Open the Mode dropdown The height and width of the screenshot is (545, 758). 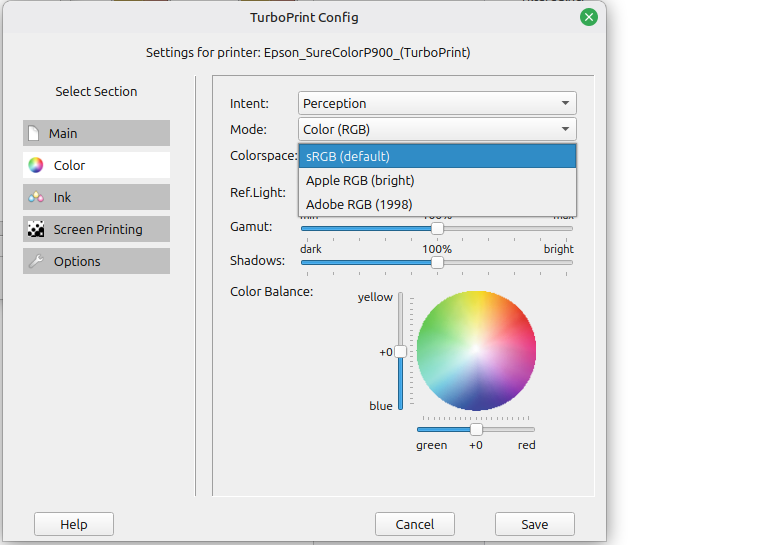437,129
